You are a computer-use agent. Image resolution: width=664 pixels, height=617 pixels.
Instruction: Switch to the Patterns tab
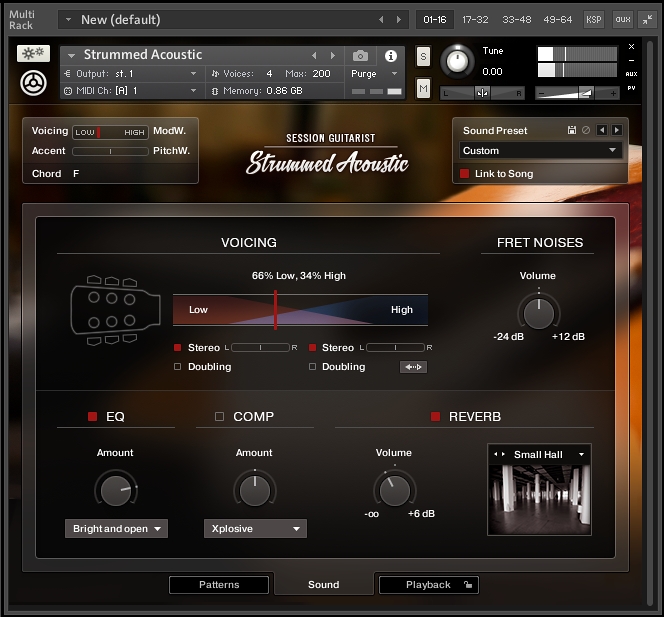[x=219, y=585]
